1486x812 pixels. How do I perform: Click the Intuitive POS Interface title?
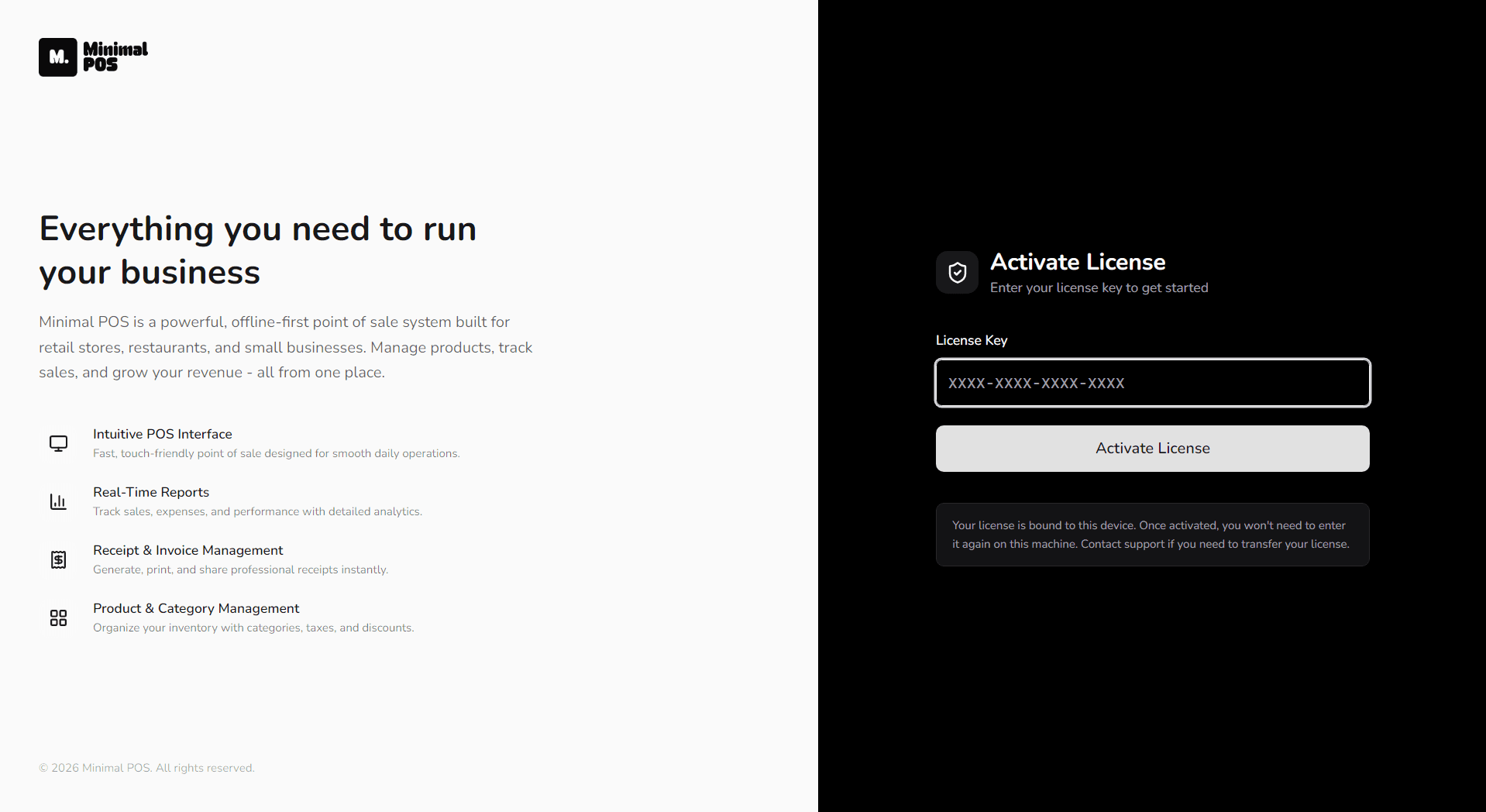pos(163,434)
